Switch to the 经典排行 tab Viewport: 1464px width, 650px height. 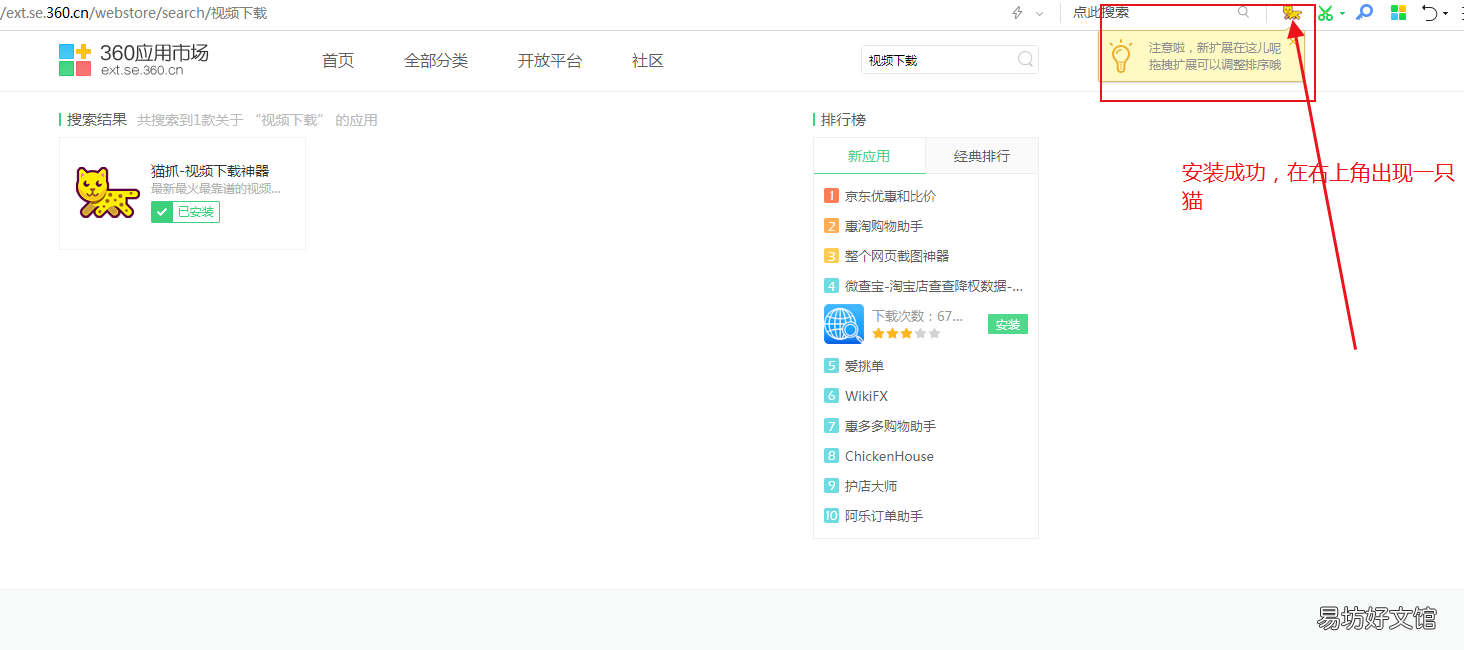click(x=982, y=156)
